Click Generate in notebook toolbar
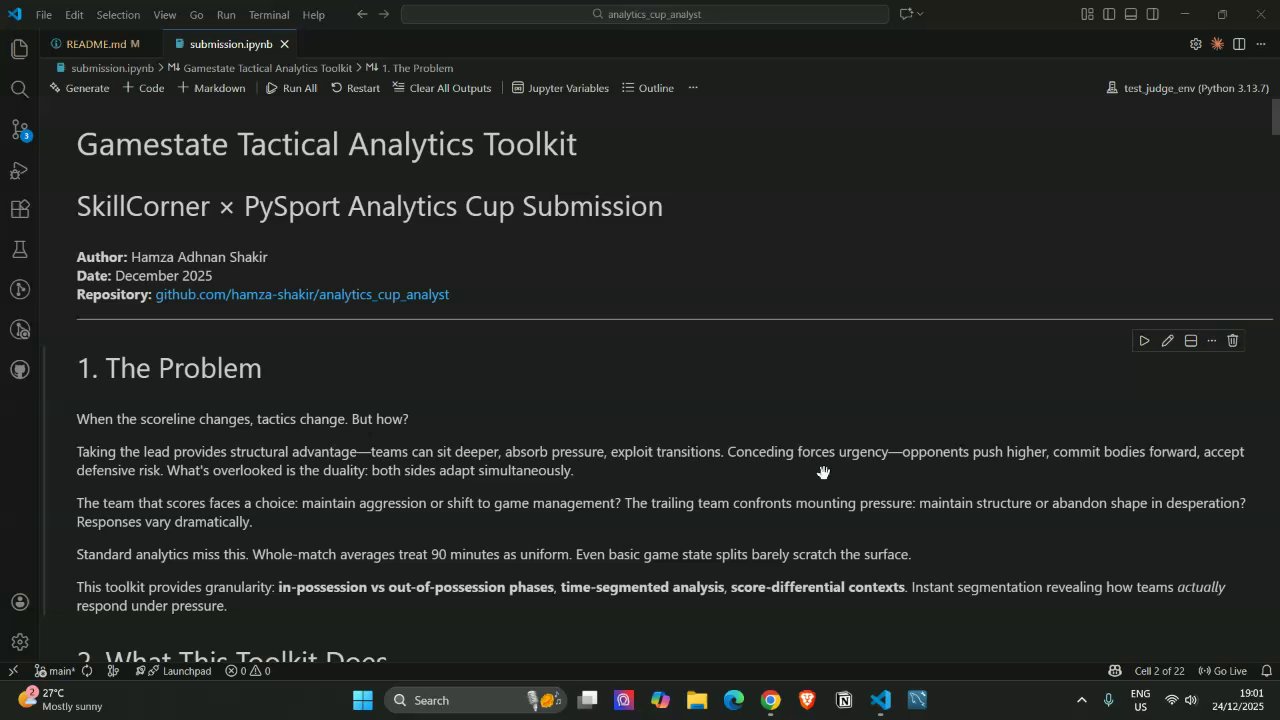Screen dimensions: 1280x720 pyautogui.click(x=79, y=88)
